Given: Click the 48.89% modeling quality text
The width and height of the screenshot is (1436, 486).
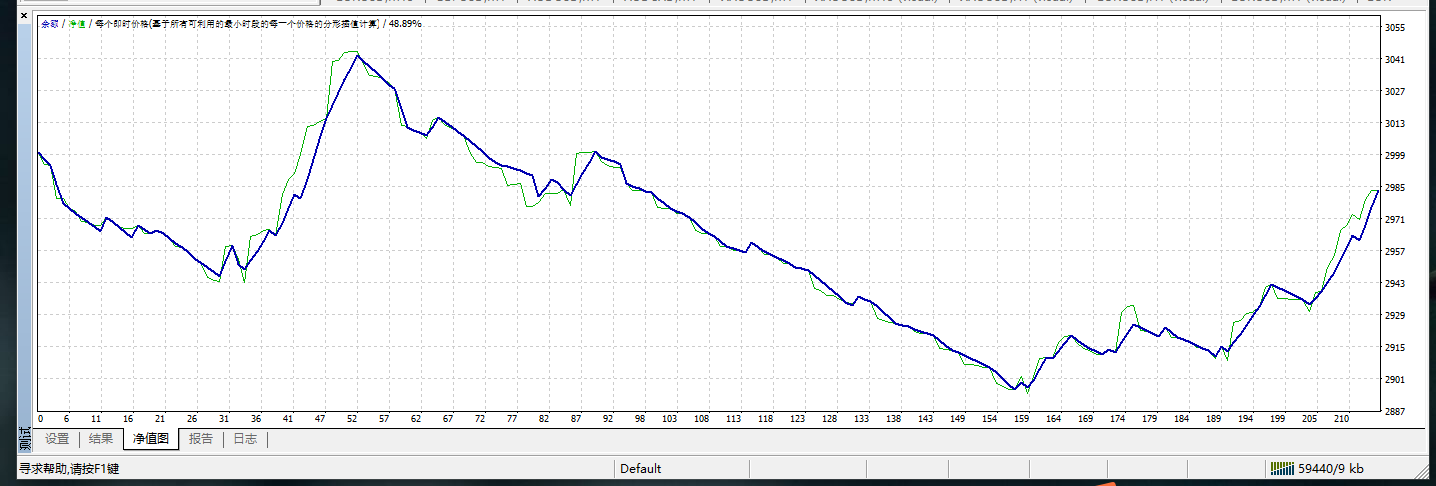Looking at the screenshot, I should [x=405, y=23].
